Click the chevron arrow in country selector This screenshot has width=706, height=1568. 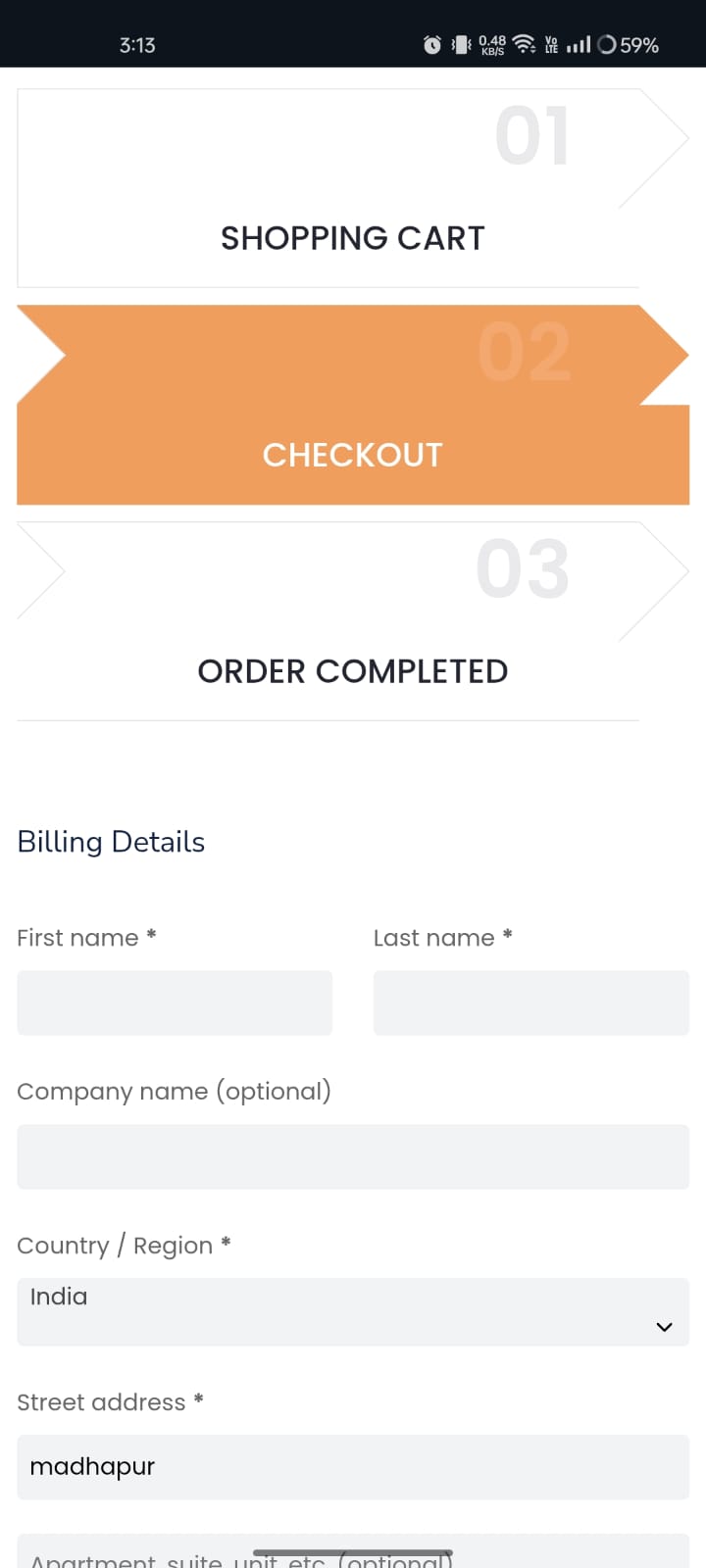[x=664, y=1327]
